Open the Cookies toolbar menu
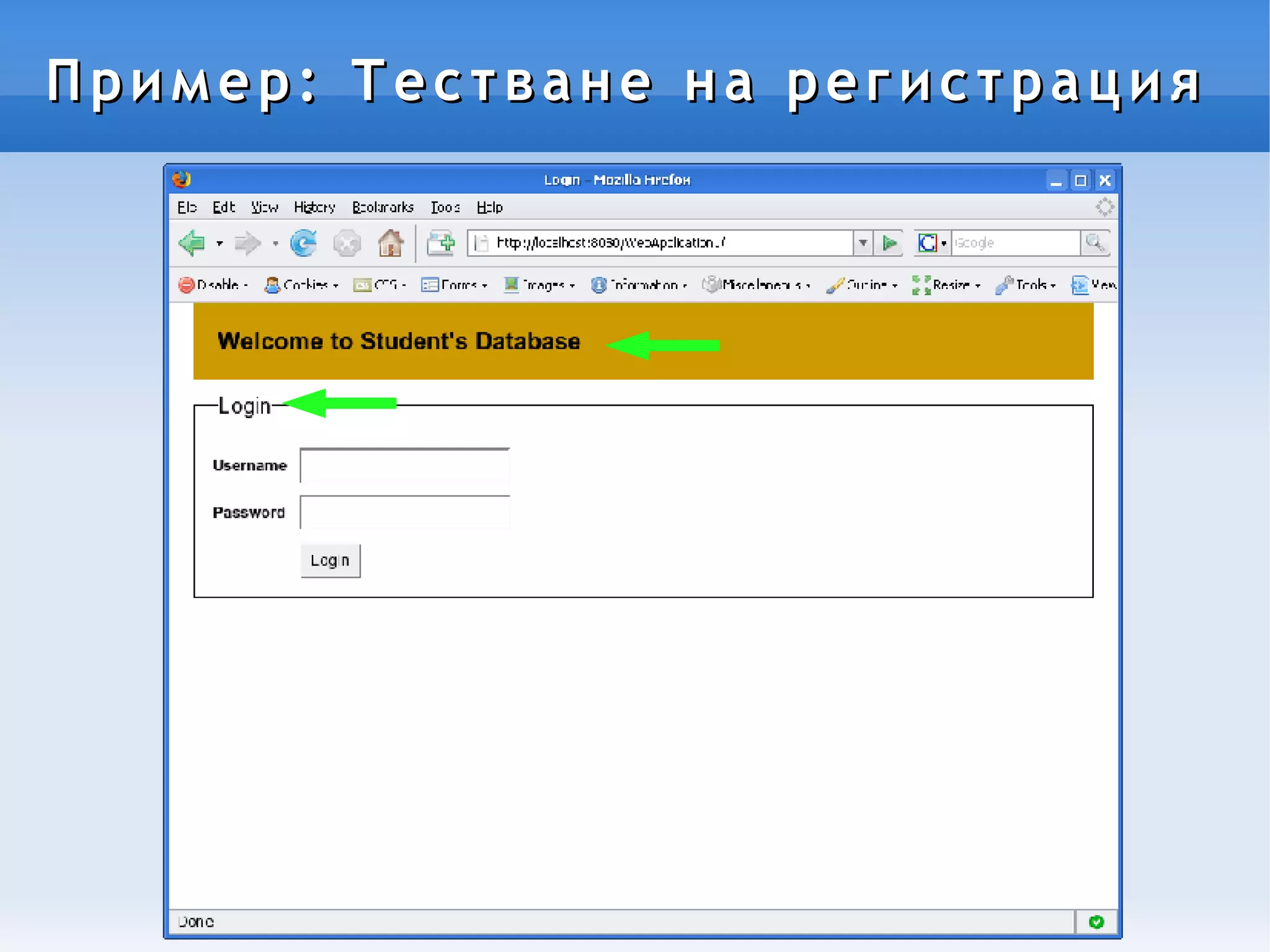The image size is (1270, 952). (301, 285)
